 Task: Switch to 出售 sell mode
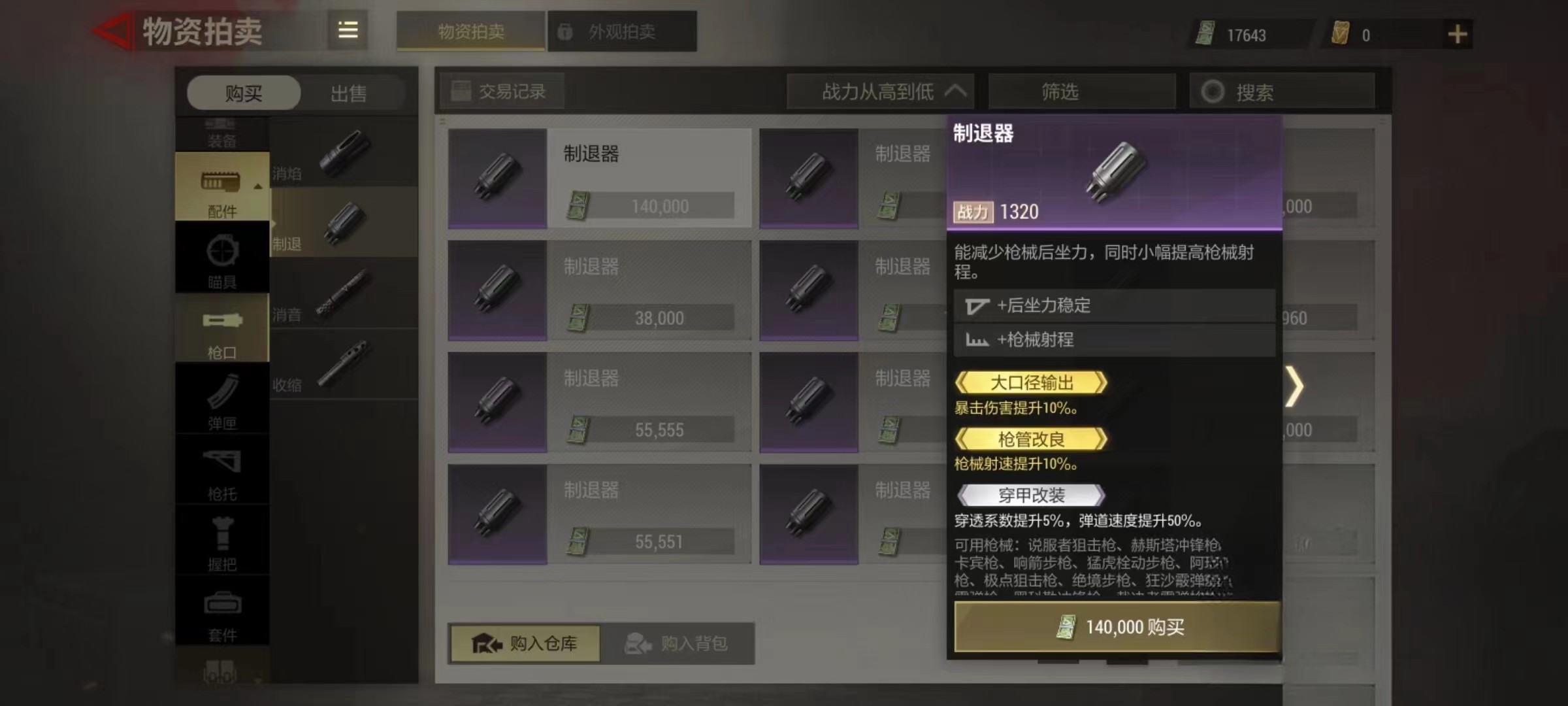348,93
